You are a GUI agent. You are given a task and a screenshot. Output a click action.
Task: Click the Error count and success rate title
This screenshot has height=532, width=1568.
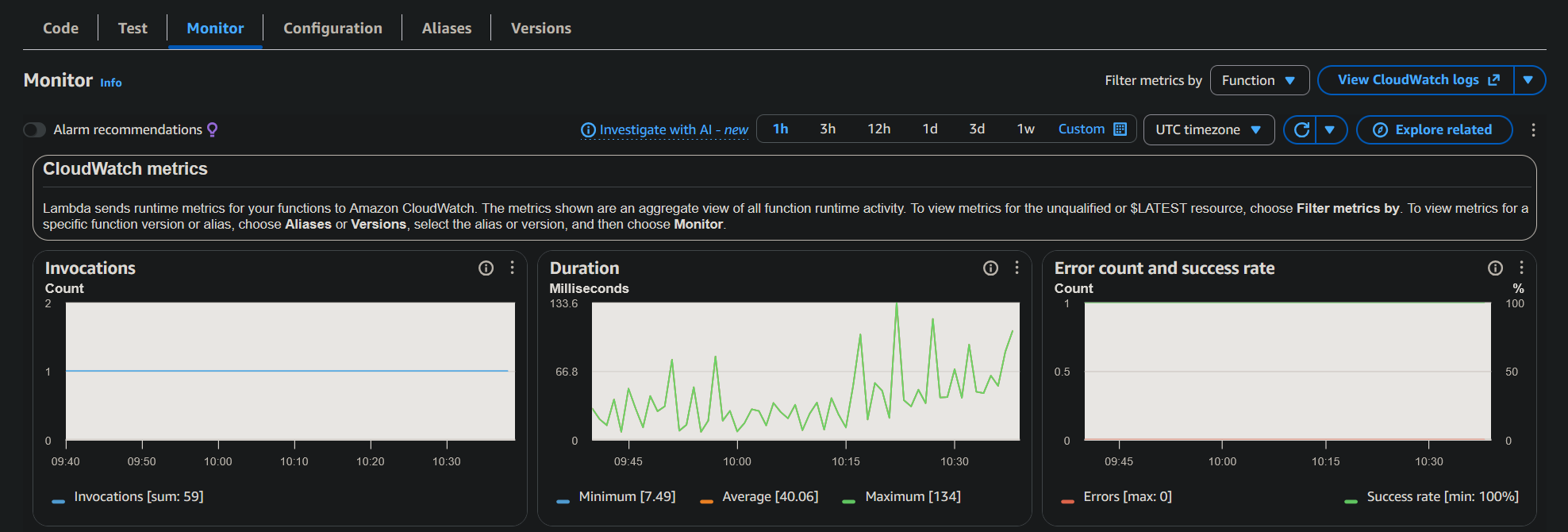click(x=1164, y=268)
